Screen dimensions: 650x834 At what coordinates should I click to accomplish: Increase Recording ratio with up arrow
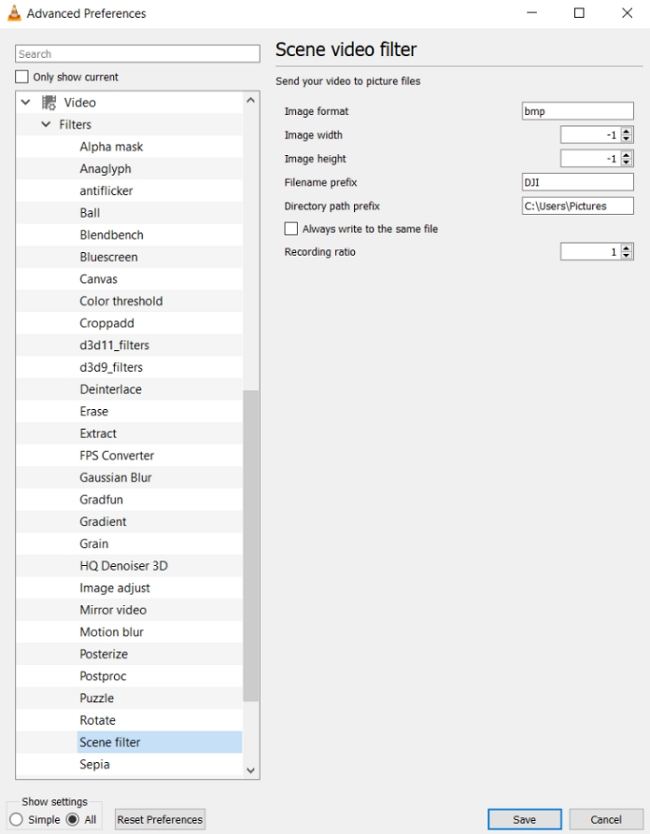(627, 248)
